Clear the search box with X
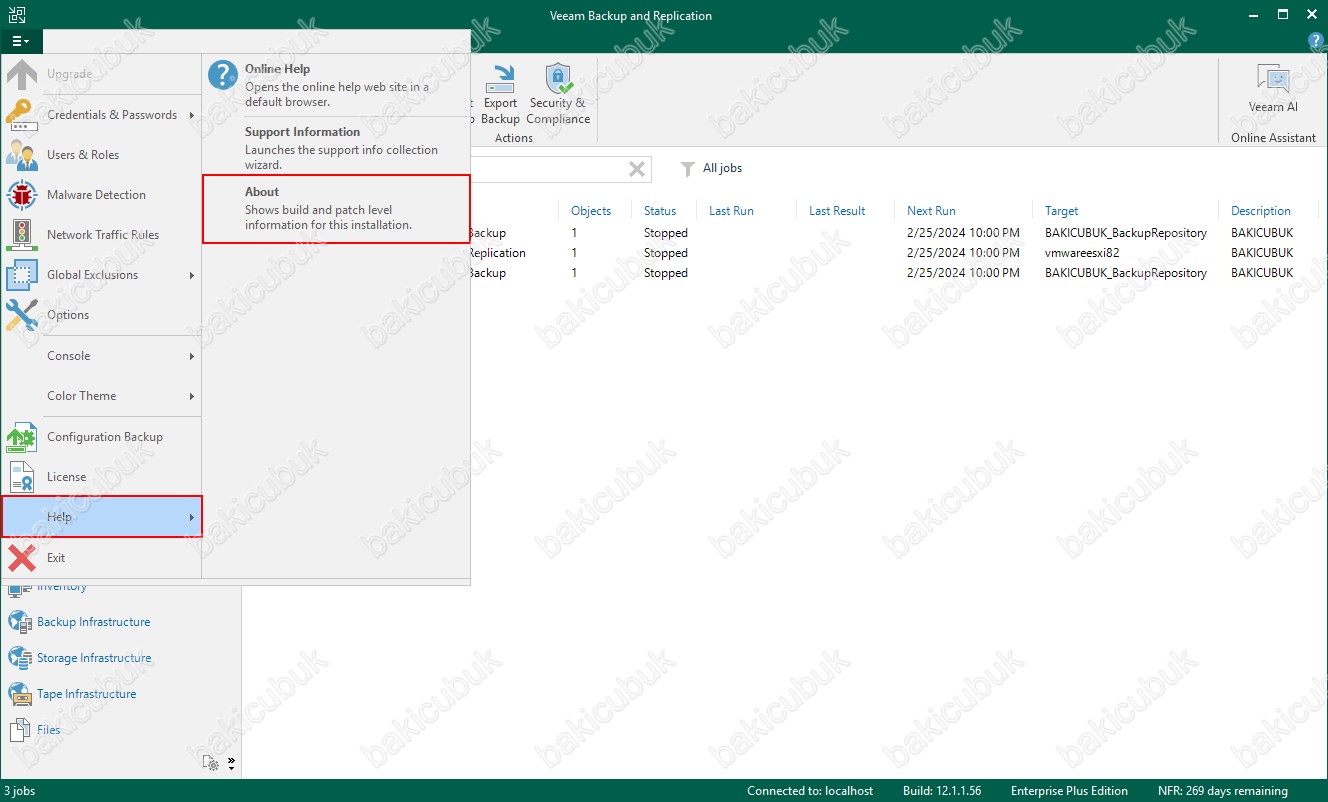Screen dimensions: 1328x802 click(x=636, y=169)
